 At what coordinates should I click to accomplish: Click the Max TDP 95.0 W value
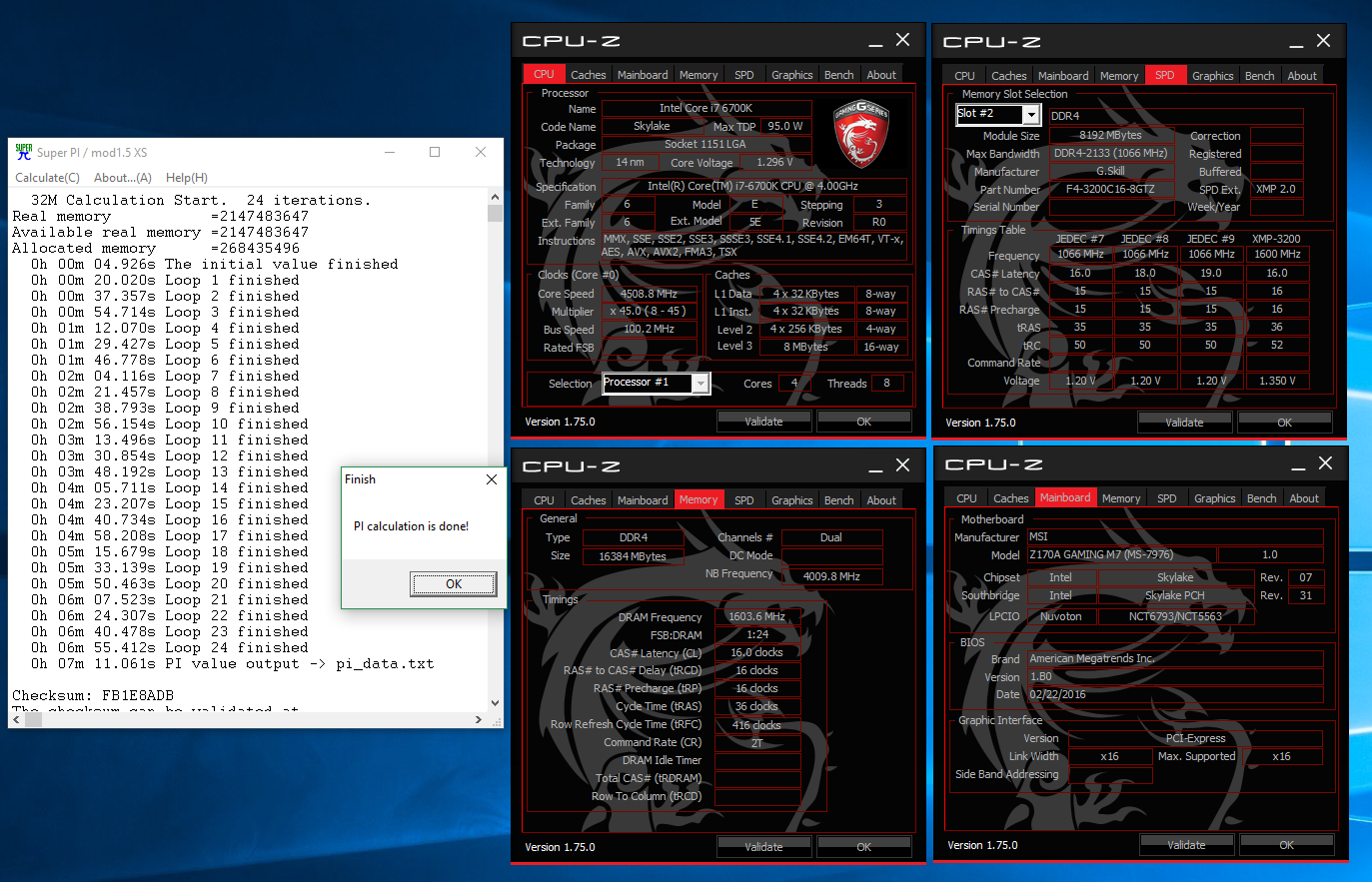(785, 126)
